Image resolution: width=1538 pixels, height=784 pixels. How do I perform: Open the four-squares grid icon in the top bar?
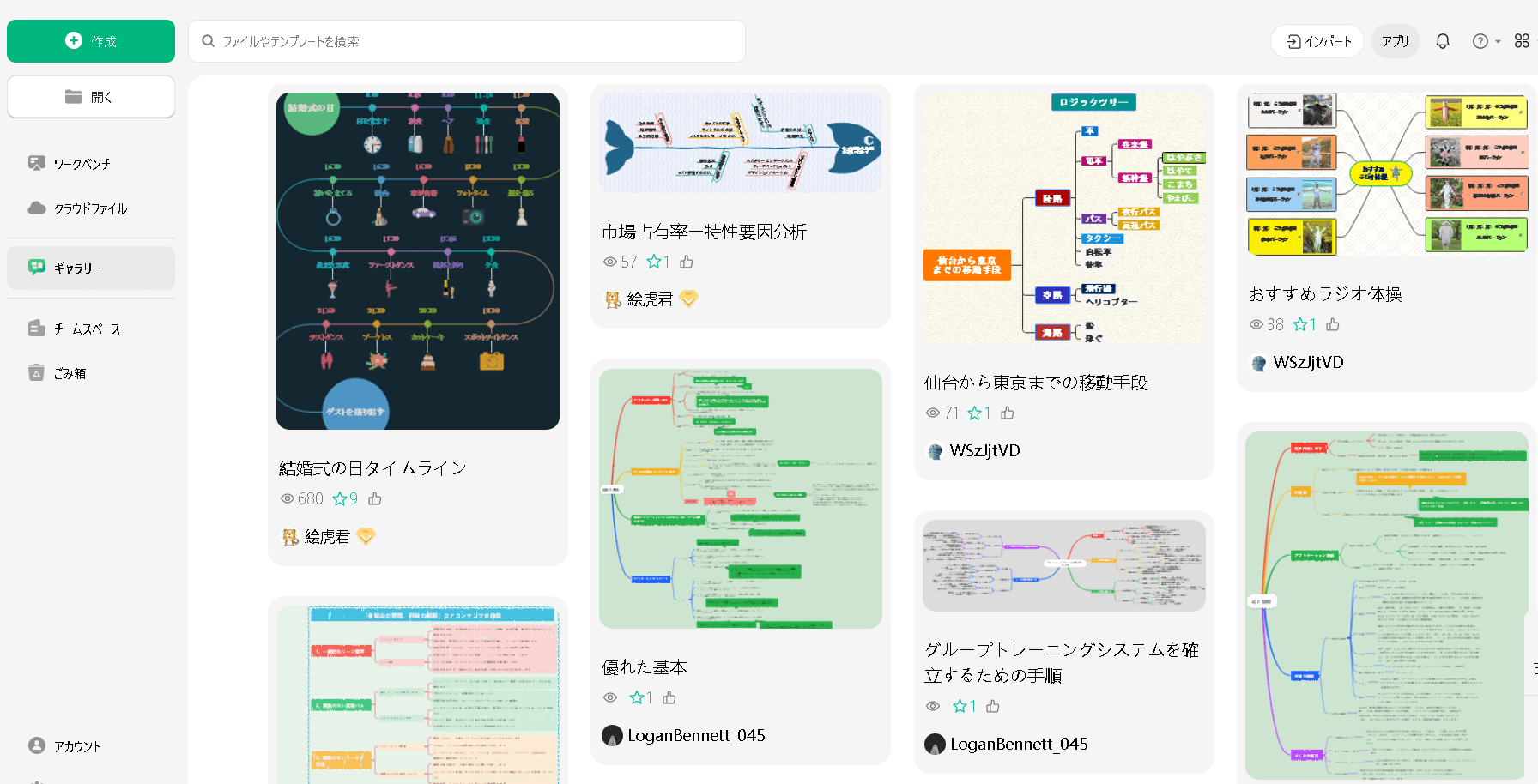[1522, 41]
